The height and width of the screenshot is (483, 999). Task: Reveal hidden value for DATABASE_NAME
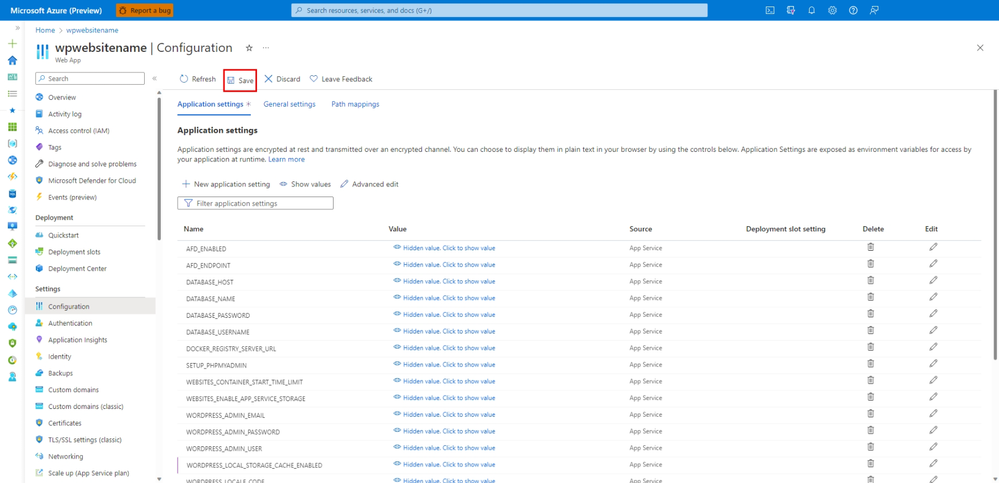coord(444,298)
